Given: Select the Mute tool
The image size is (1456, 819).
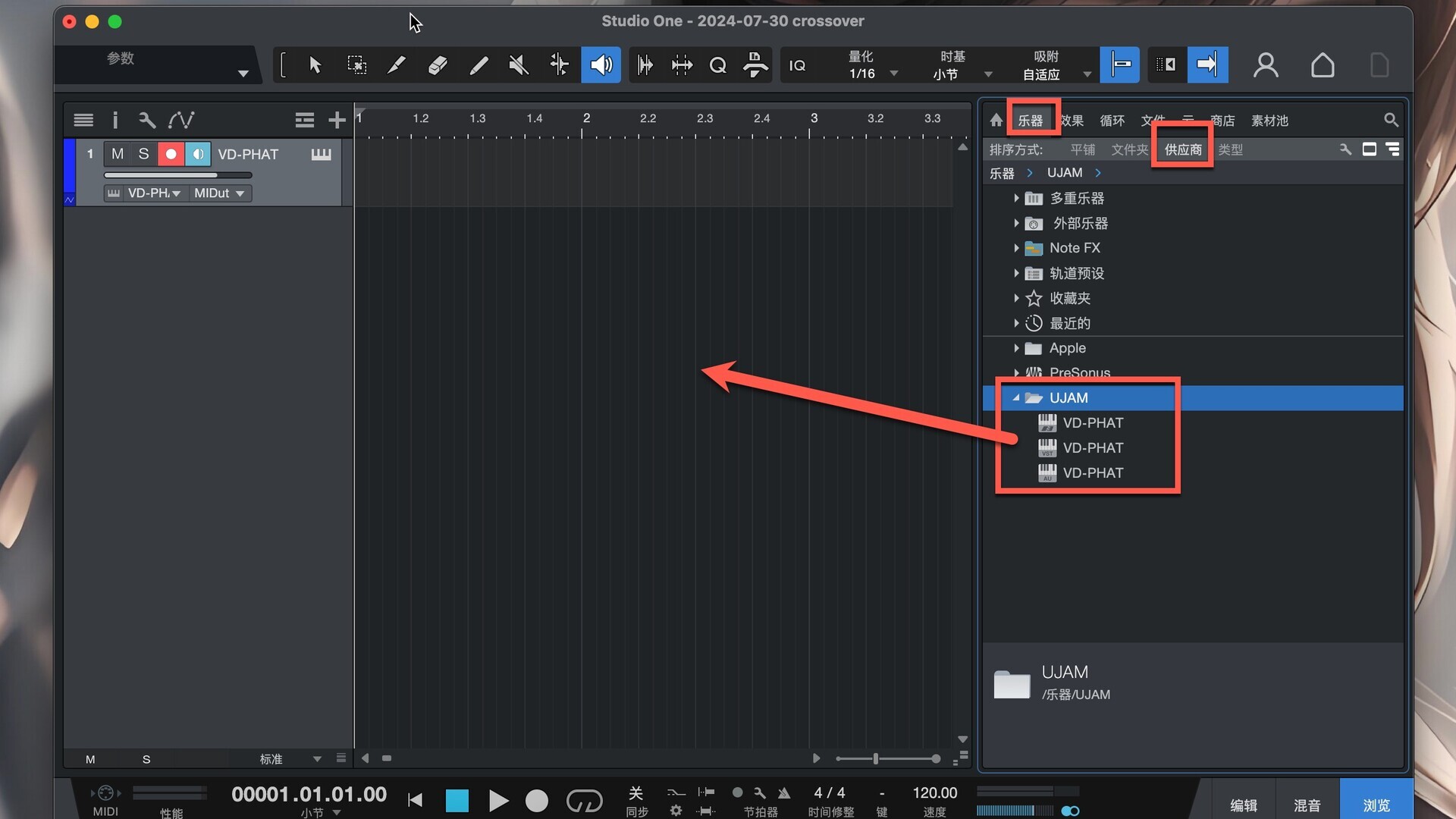Looking at the screenshot, I should pyautogui.click(x=519, y=65).
